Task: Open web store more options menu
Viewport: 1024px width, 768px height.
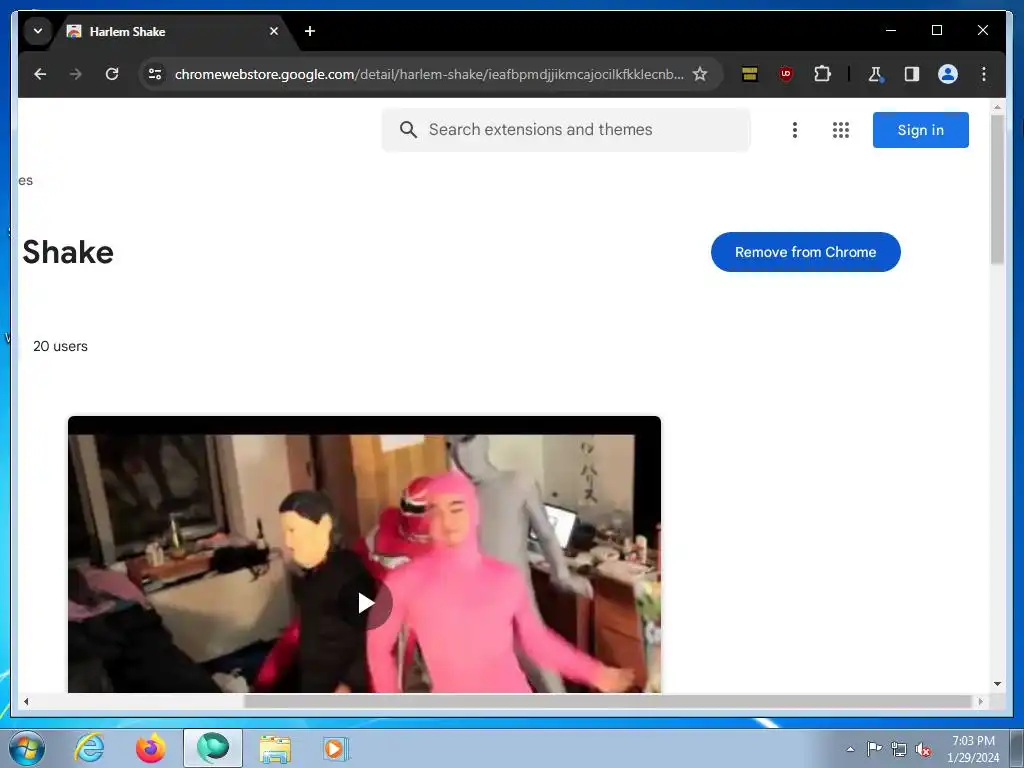Action: 795,130
